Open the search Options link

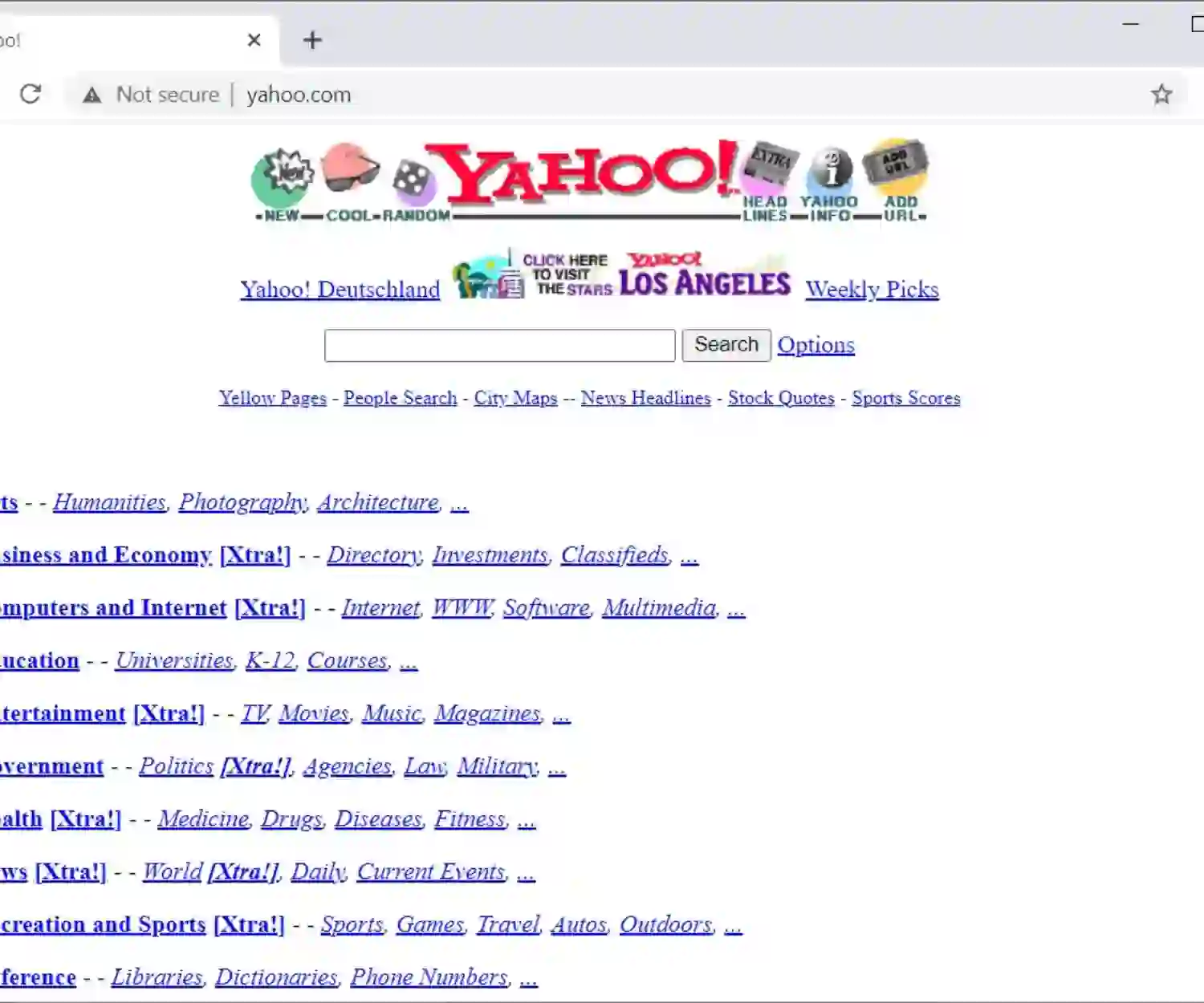pyautogui.click(x=816, y=345)
